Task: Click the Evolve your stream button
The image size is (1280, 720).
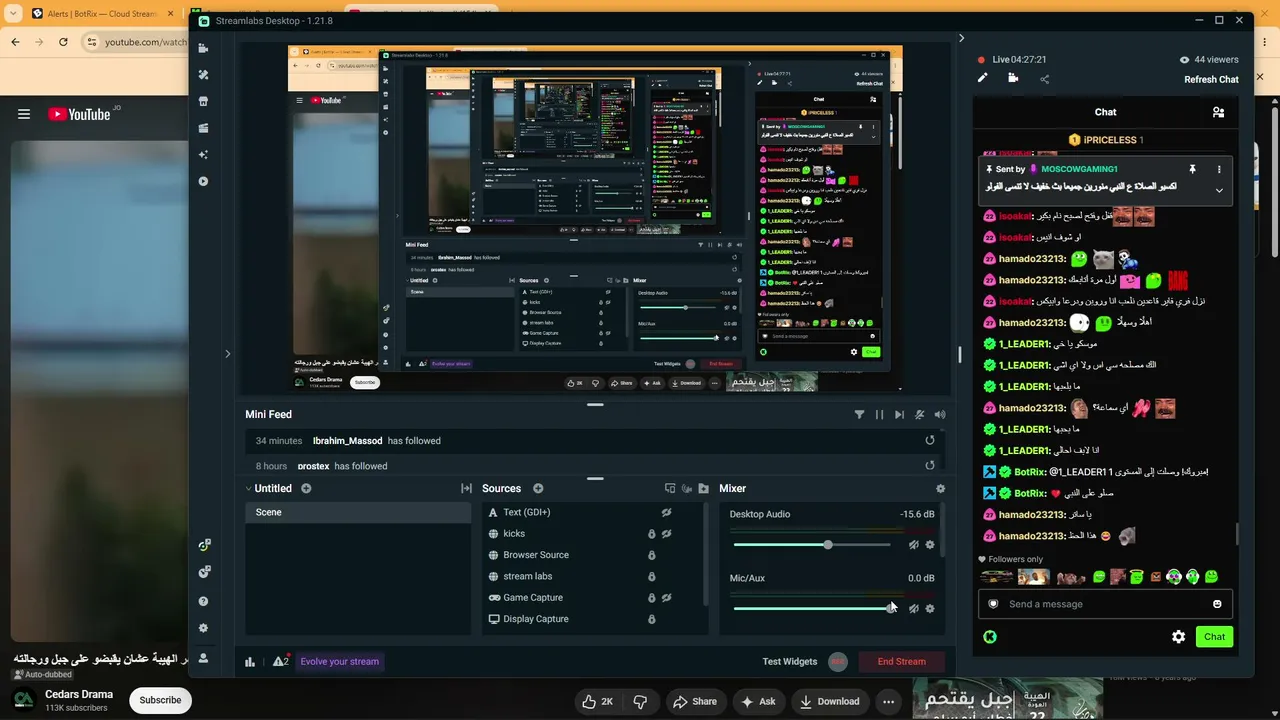Action: [x=338, y=661]
